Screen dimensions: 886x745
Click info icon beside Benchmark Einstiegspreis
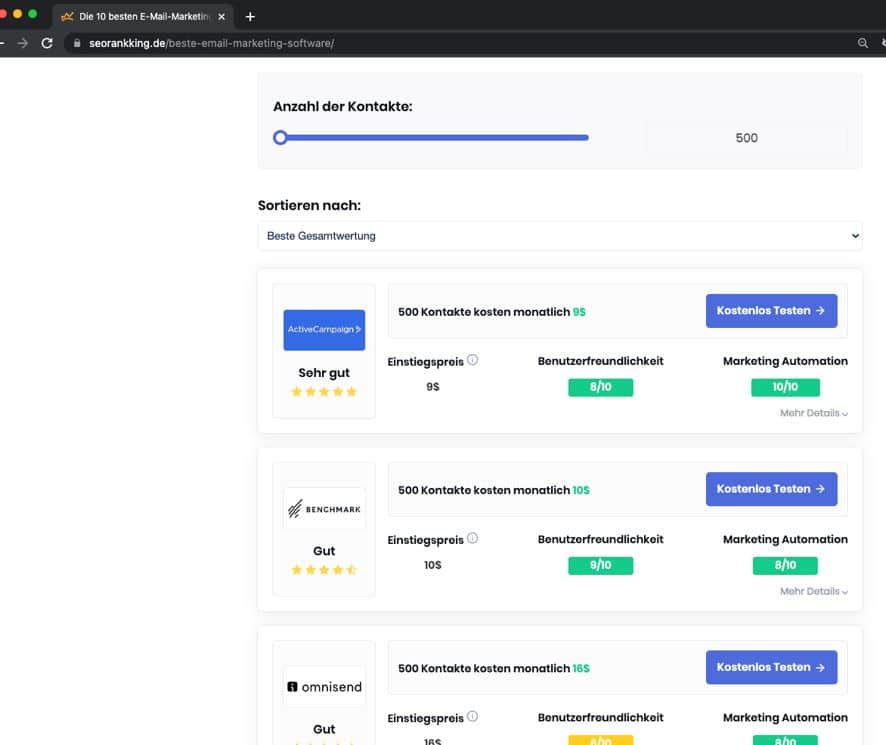click(x=473, y=538)
